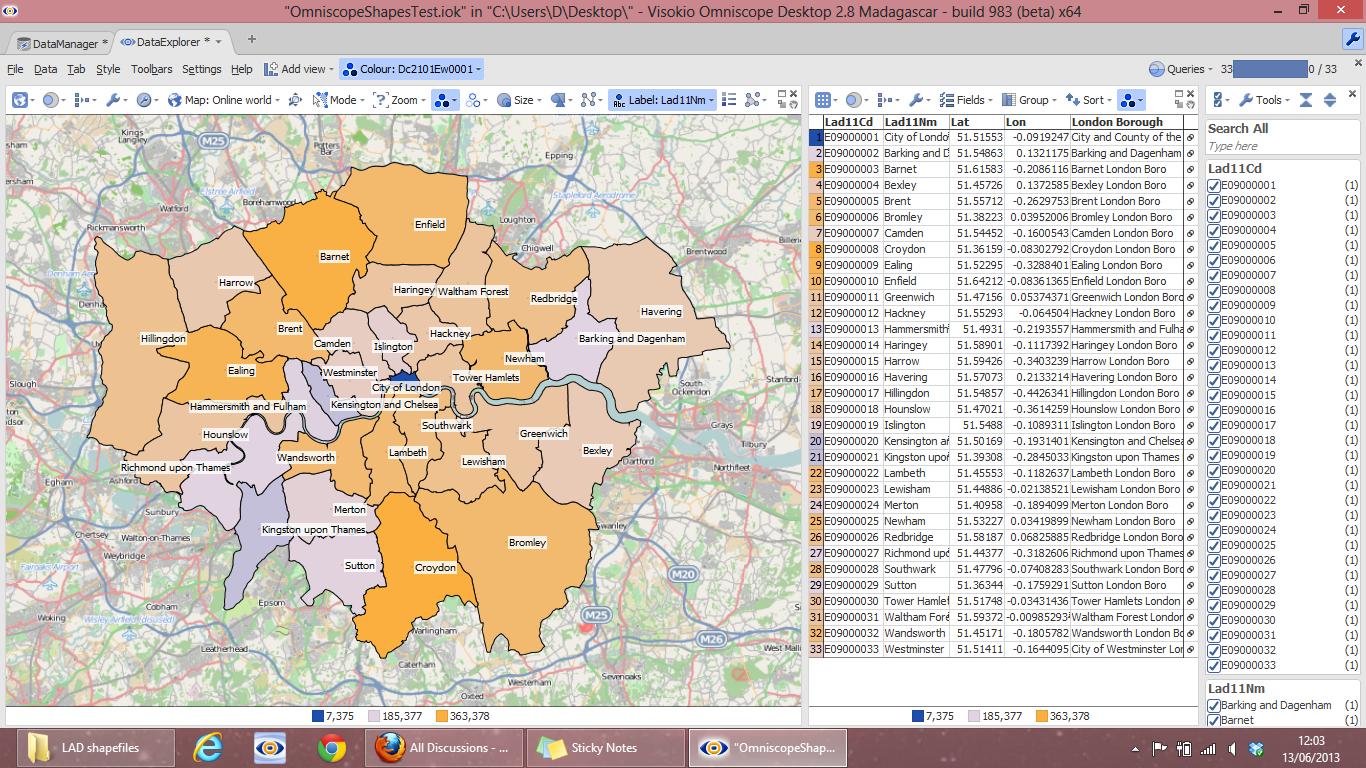Open the map view wrench tools icon
The width and height of the screenshot is (1366, 768).
115,100
